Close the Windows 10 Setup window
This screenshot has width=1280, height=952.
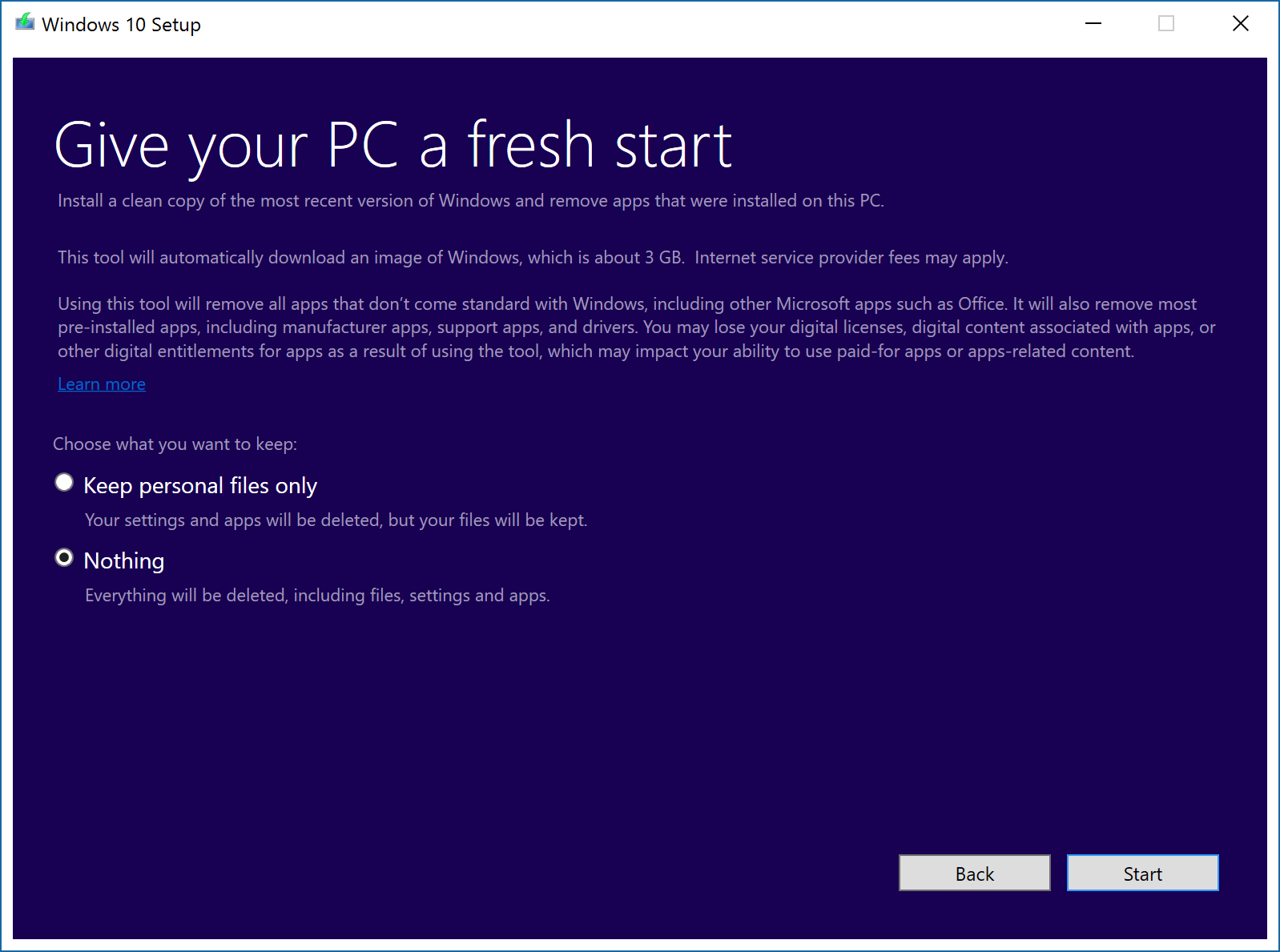(x=1240, y=24)
